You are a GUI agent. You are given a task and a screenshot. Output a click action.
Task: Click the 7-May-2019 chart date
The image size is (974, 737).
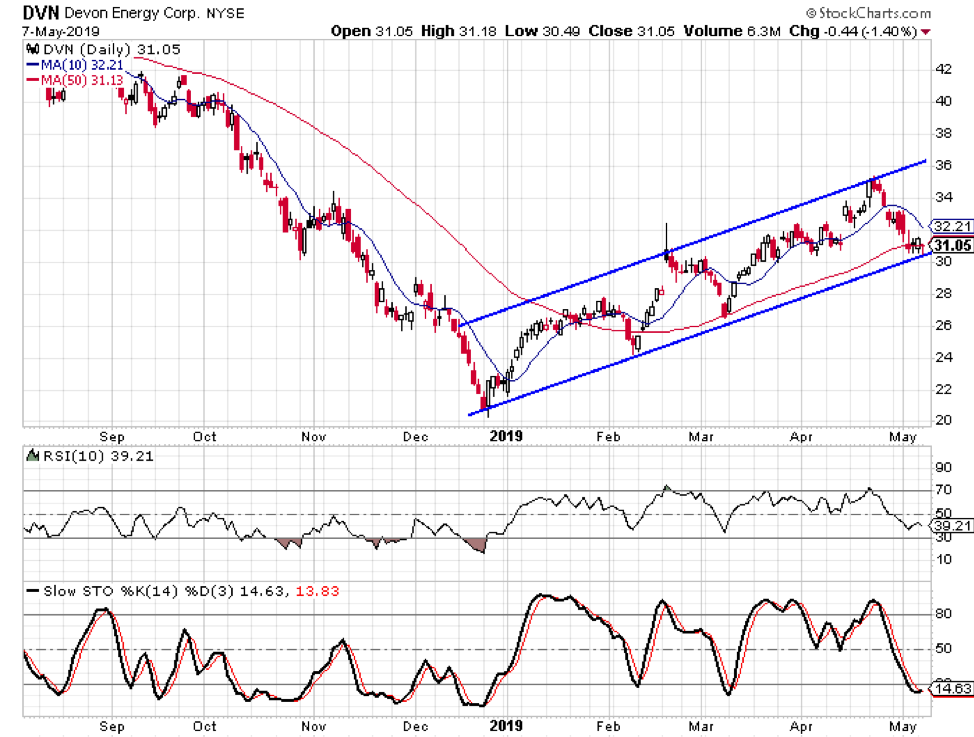[x=60, y=31]
